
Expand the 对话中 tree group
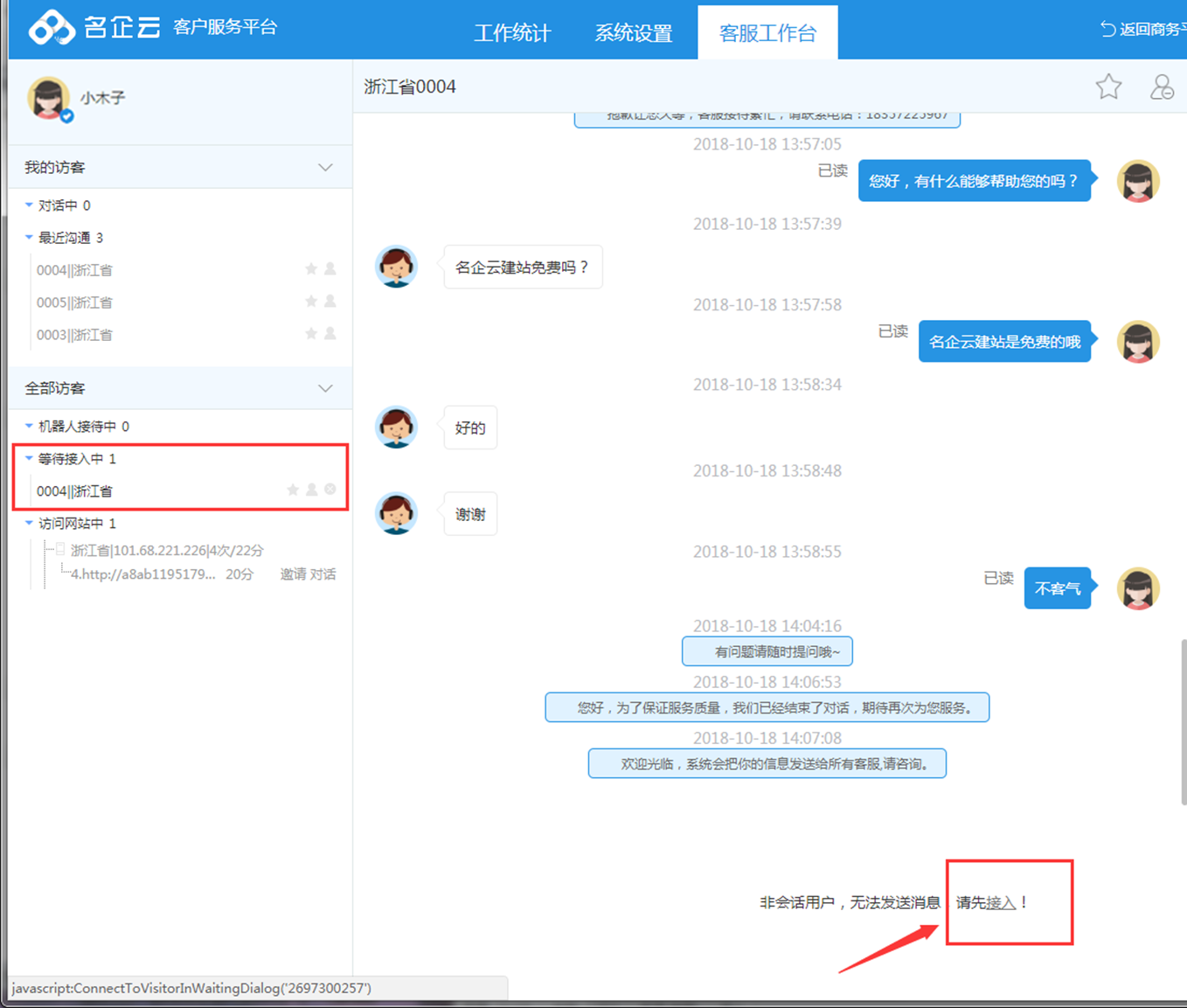pos(29,205)
